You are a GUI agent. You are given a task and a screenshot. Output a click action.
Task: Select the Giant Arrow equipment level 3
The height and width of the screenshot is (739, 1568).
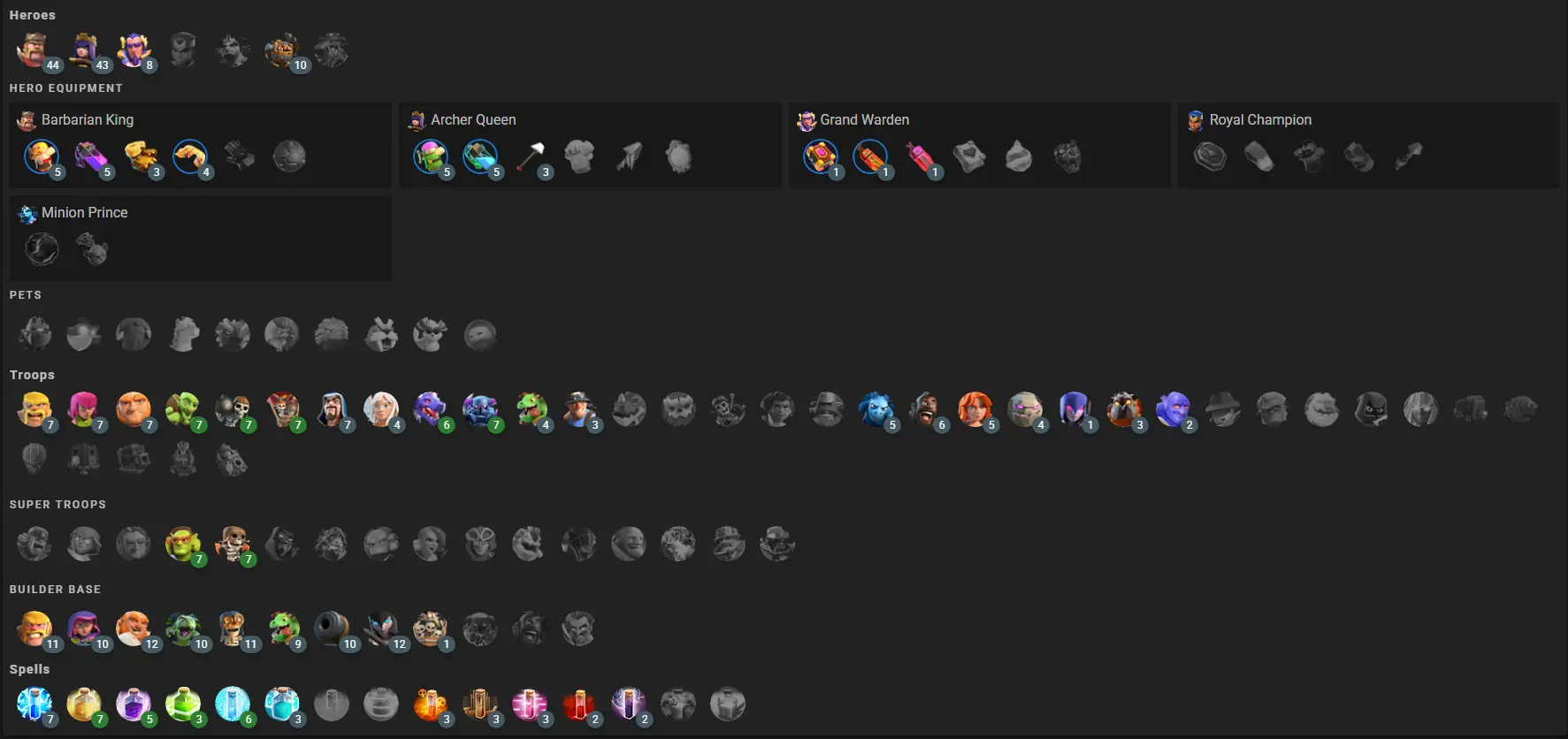click(x=530, y=156)
